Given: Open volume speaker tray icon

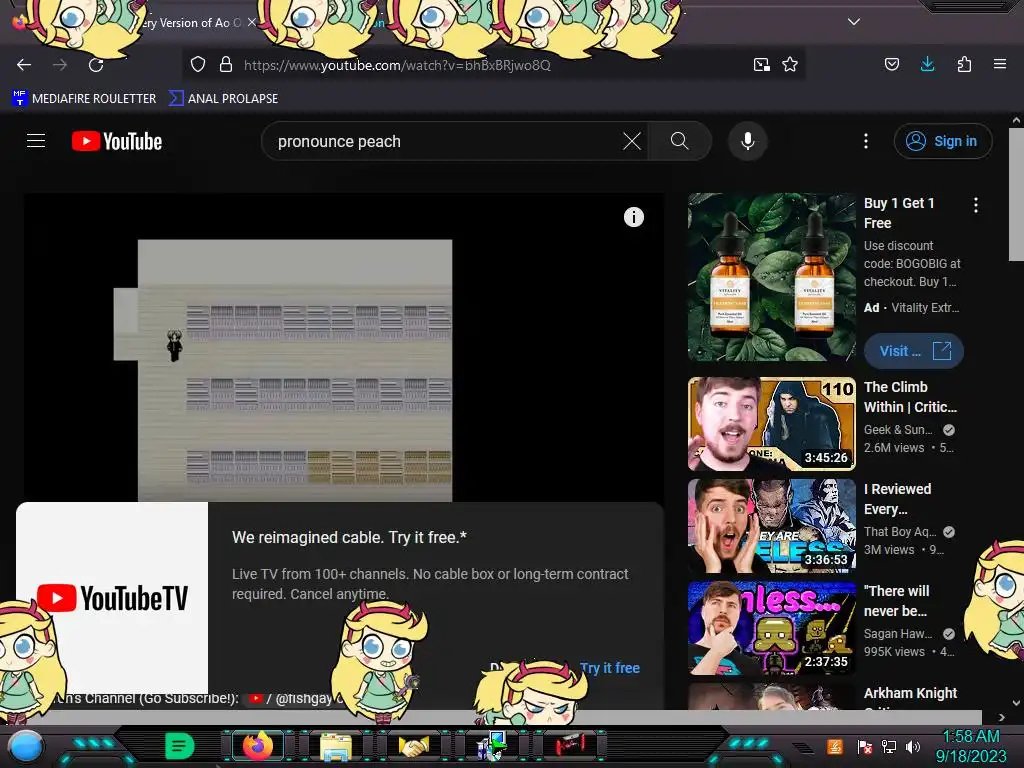Looking at the screenshot, I should click(913, 746).
